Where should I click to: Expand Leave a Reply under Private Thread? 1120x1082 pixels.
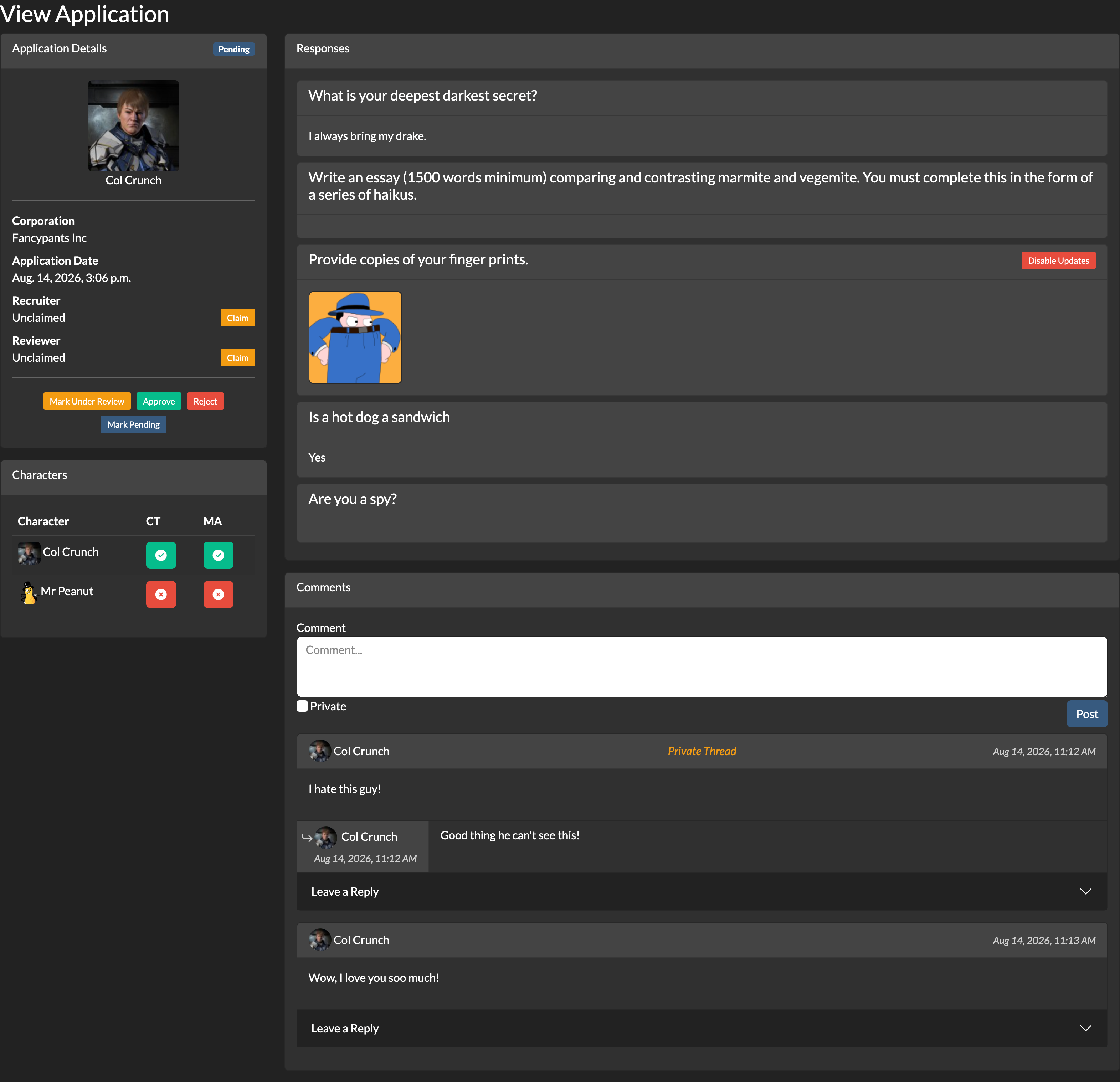coord(702,891)
